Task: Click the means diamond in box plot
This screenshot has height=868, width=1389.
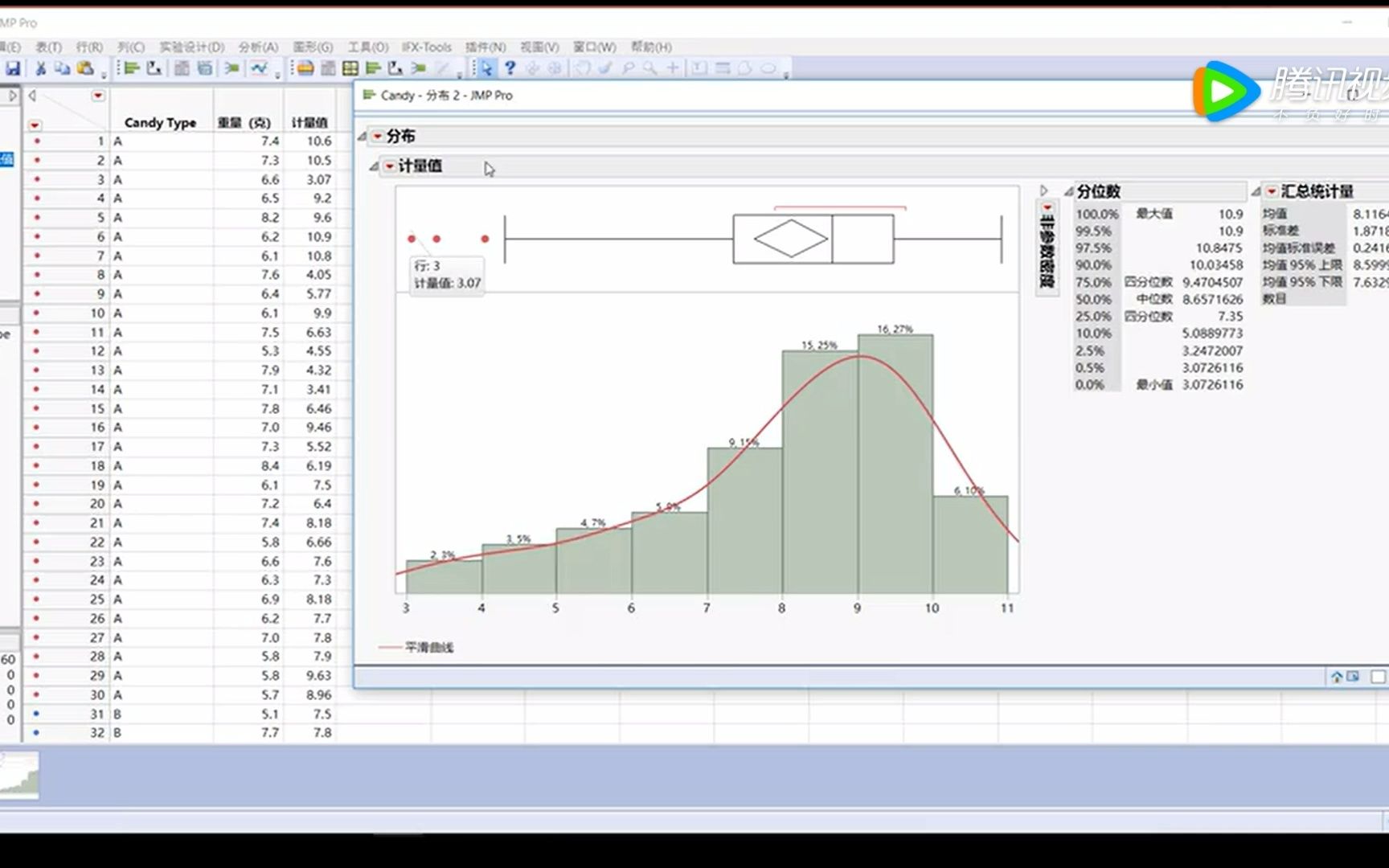Action: coord(791,239)
